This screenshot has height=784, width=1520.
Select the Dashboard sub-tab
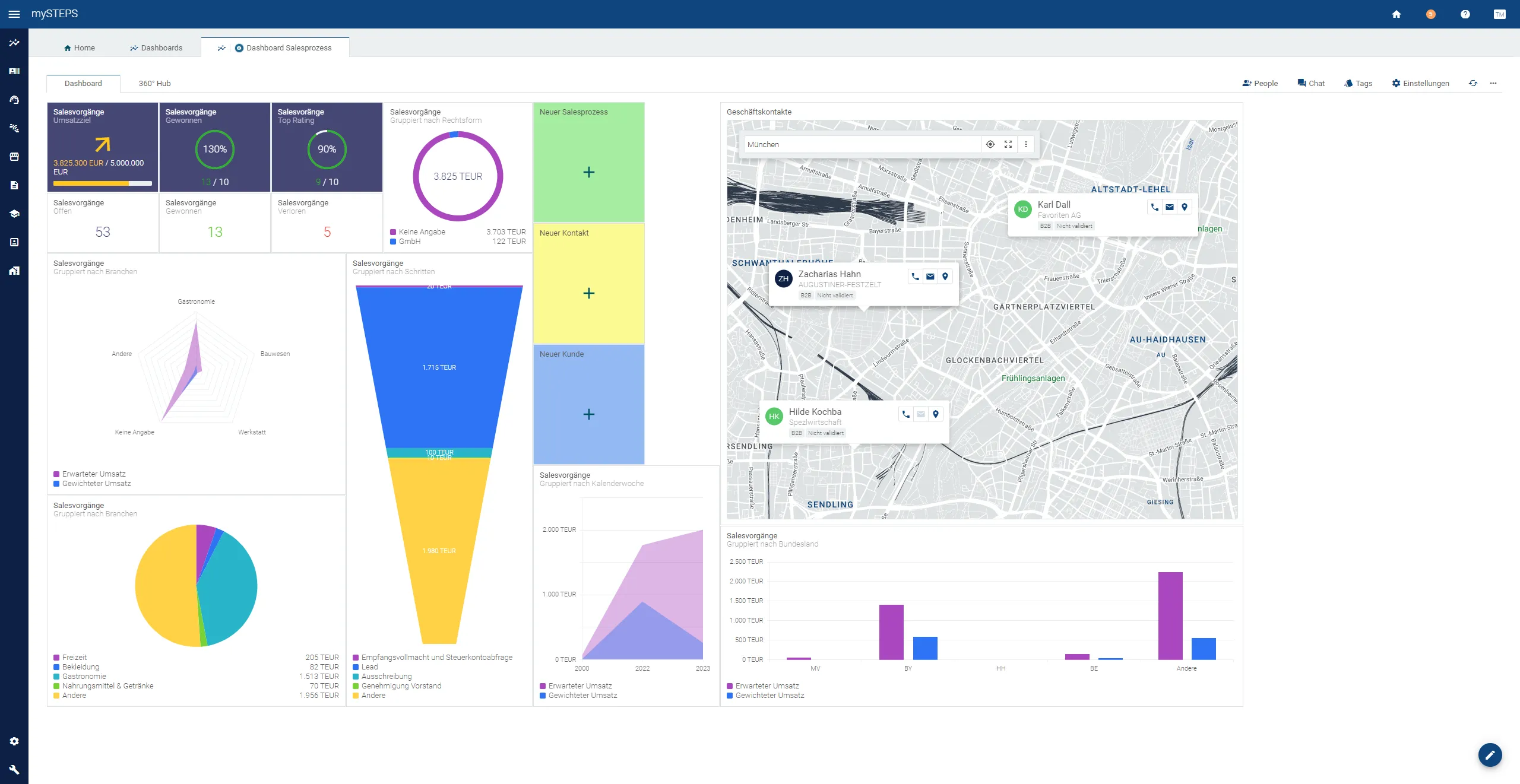click(83, 83)
